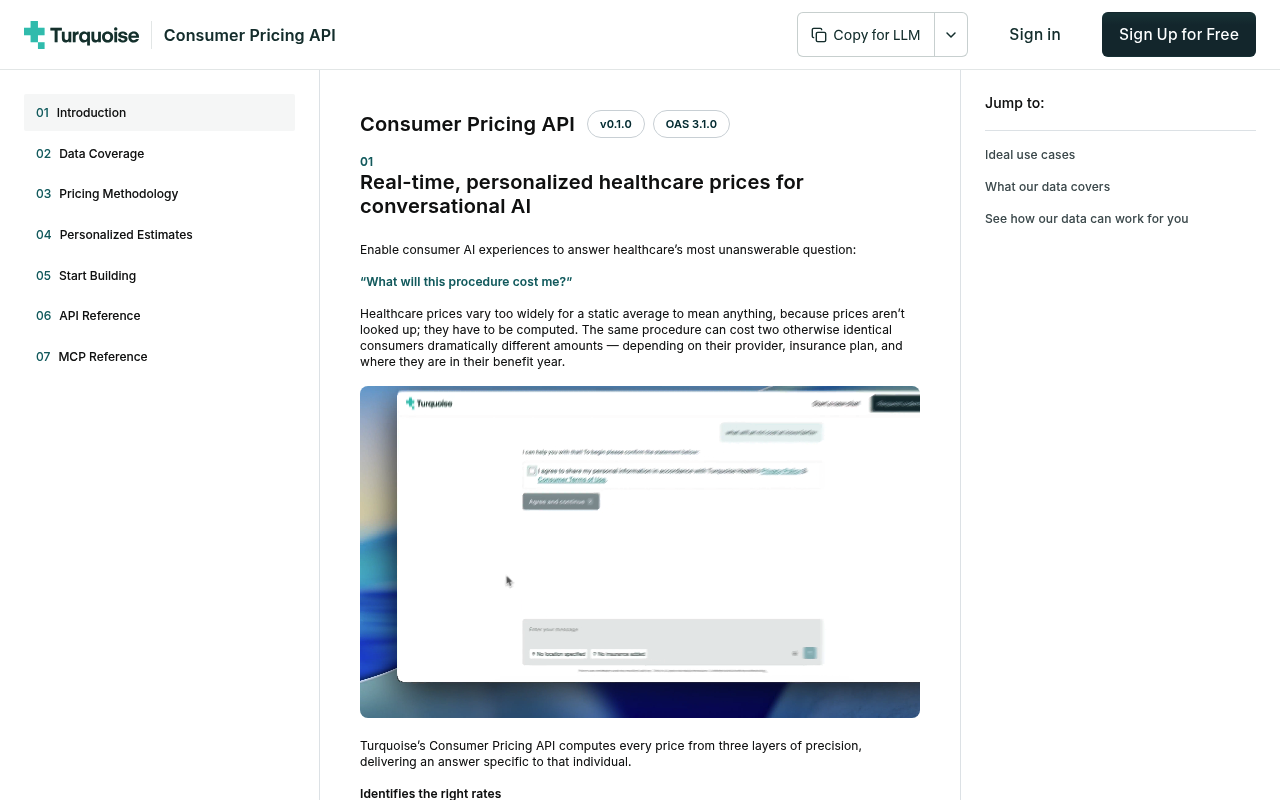Open the MCP Reference section
Image resolution: width=1280 pixels, height=800 pixels.
[159, 357]
